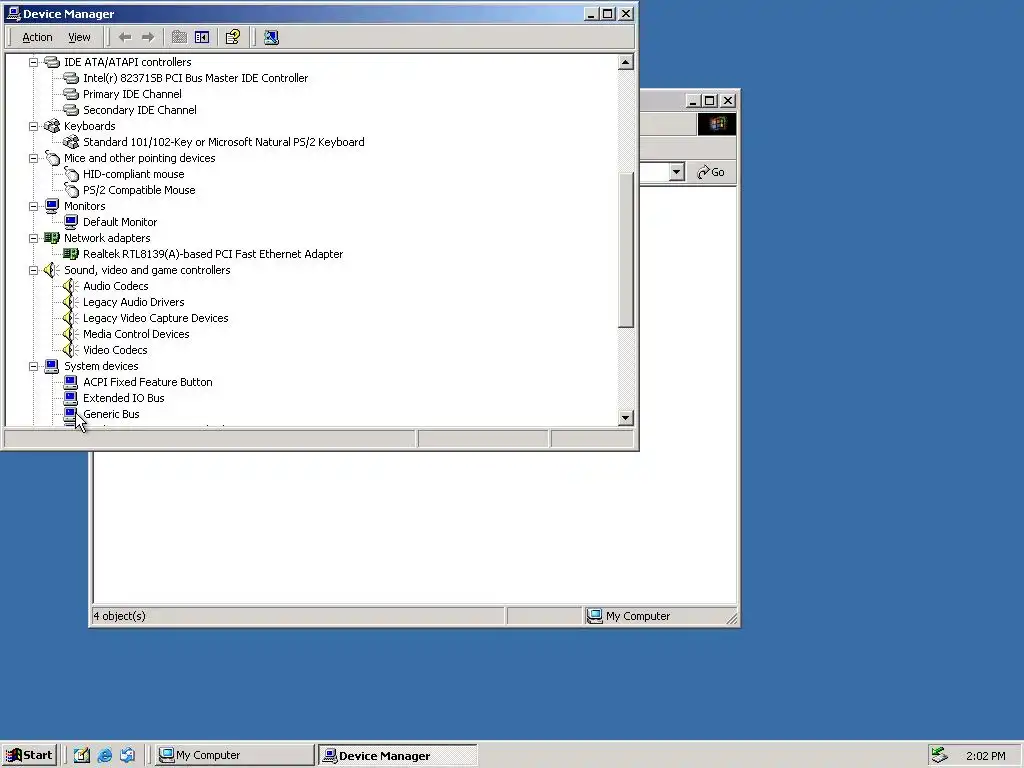Select Default Monitor

point(120,222)
